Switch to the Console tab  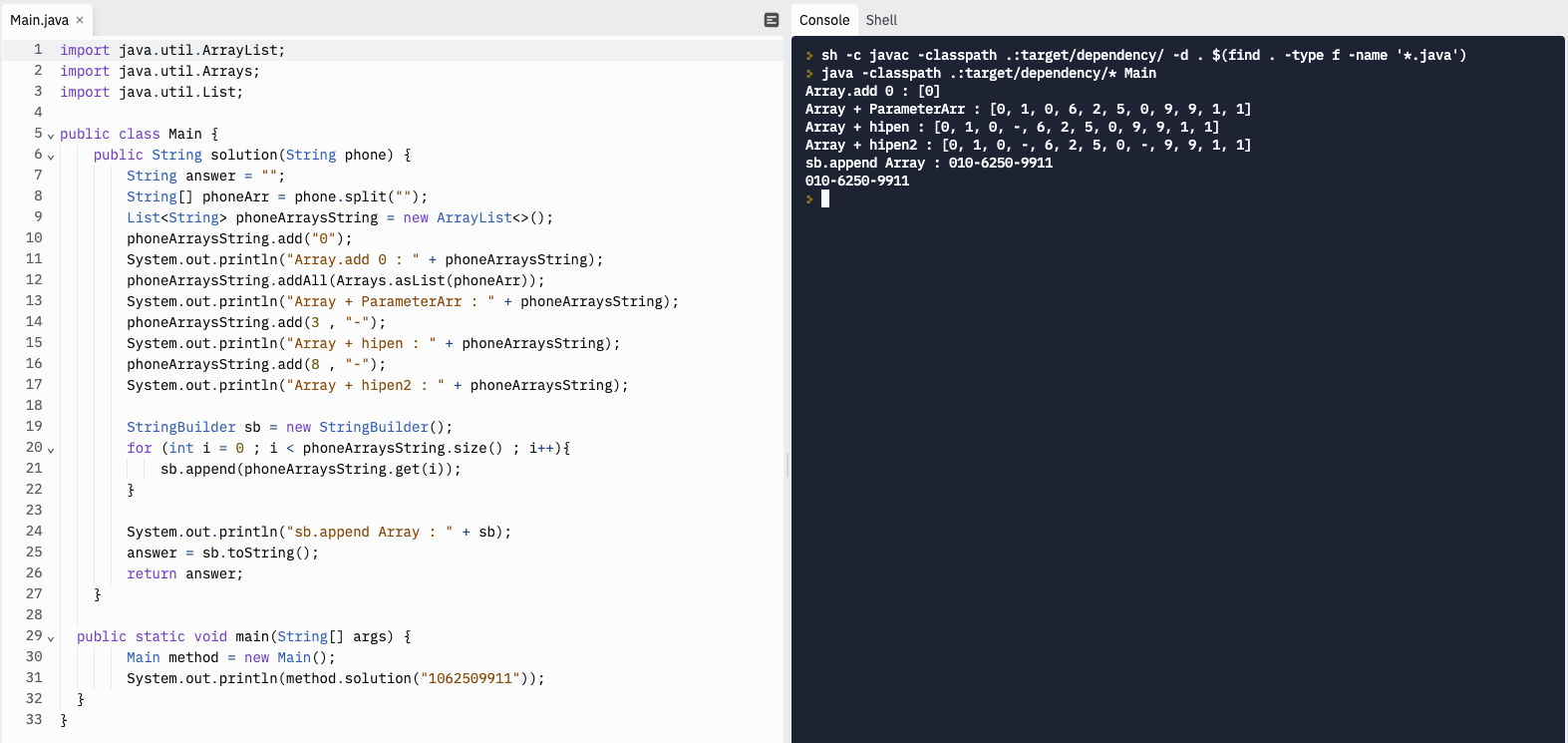tap(824, 20)
